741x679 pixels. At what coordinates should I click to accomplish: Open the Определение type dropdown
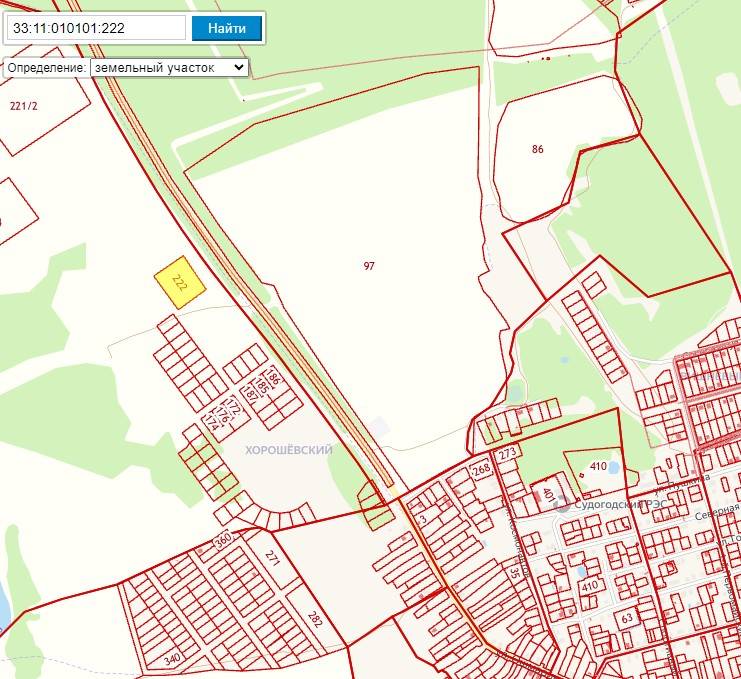tap(168, 67)
